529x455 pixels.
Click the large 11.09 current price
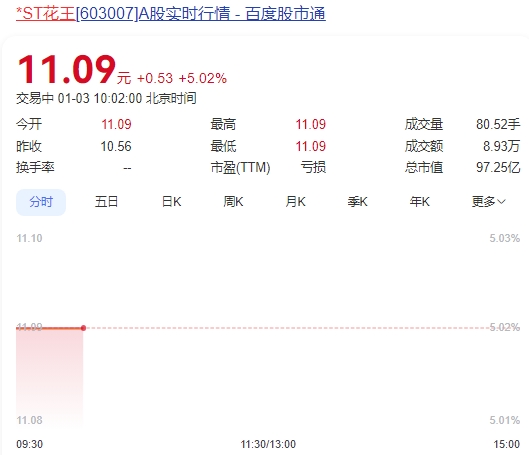(66, 70)
